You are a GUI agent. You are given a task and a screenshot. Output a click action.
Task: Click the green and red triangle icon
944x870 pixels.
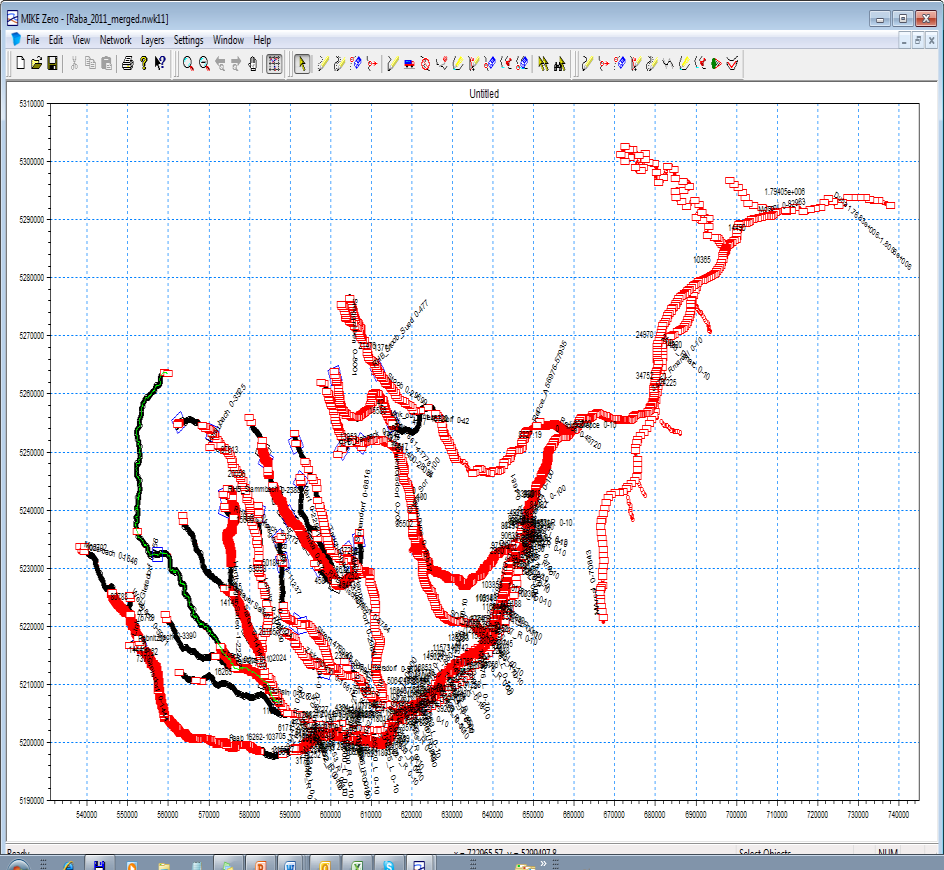point(716,63)
